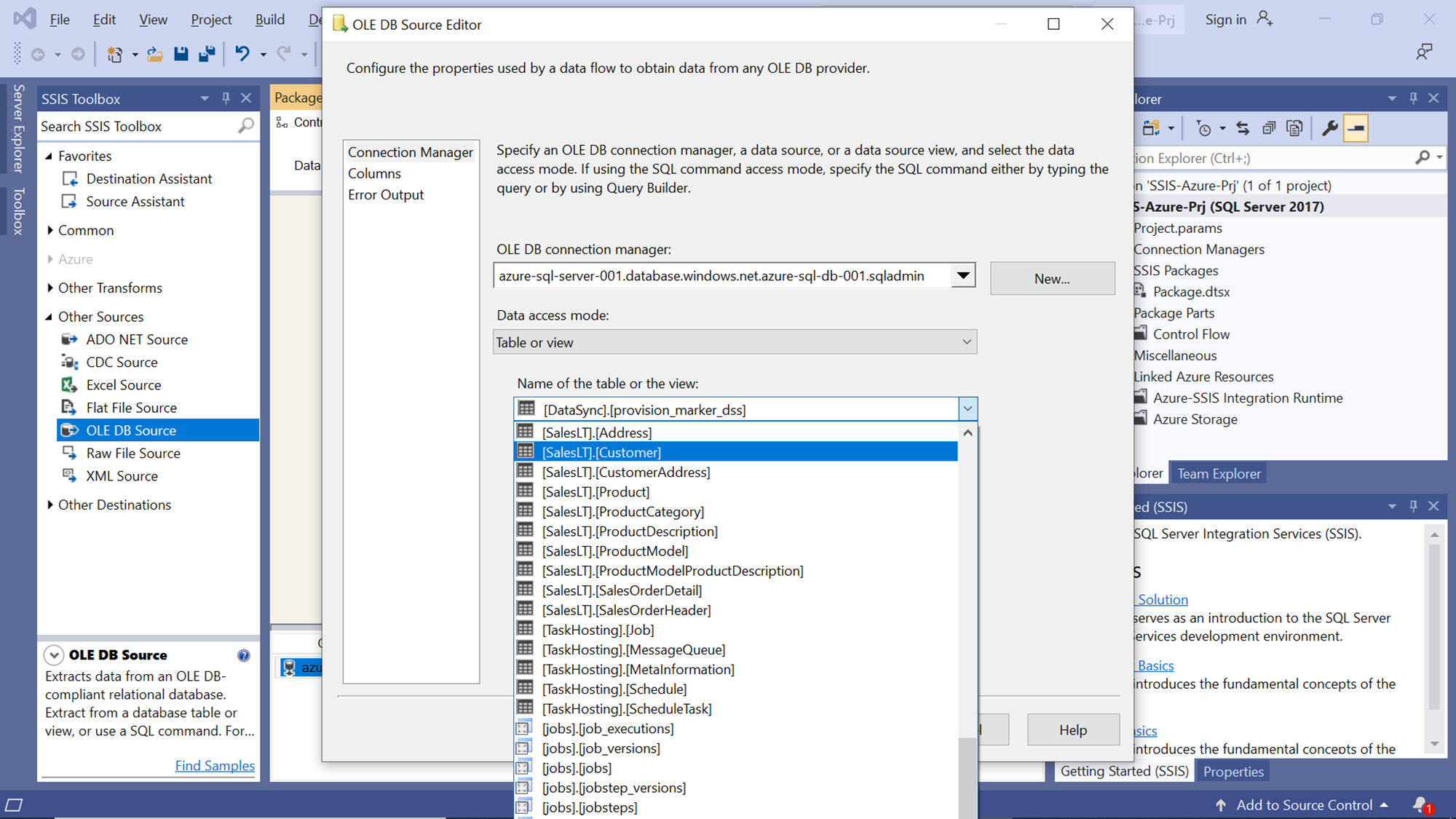Open the Build menu

pos(269,20)
